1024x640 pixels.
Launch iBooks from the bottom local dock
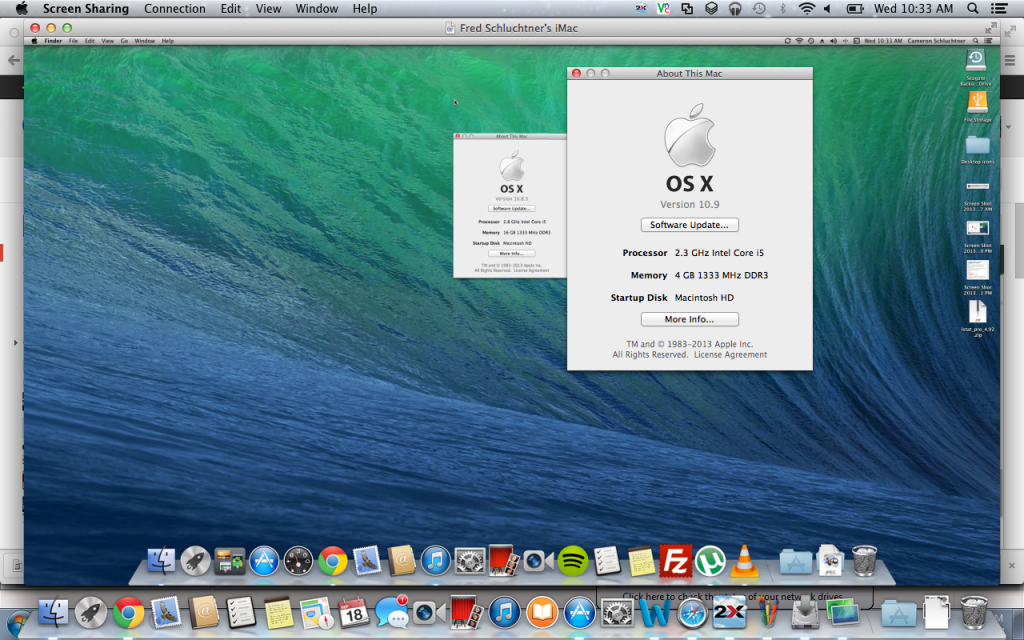click(541, 612)
